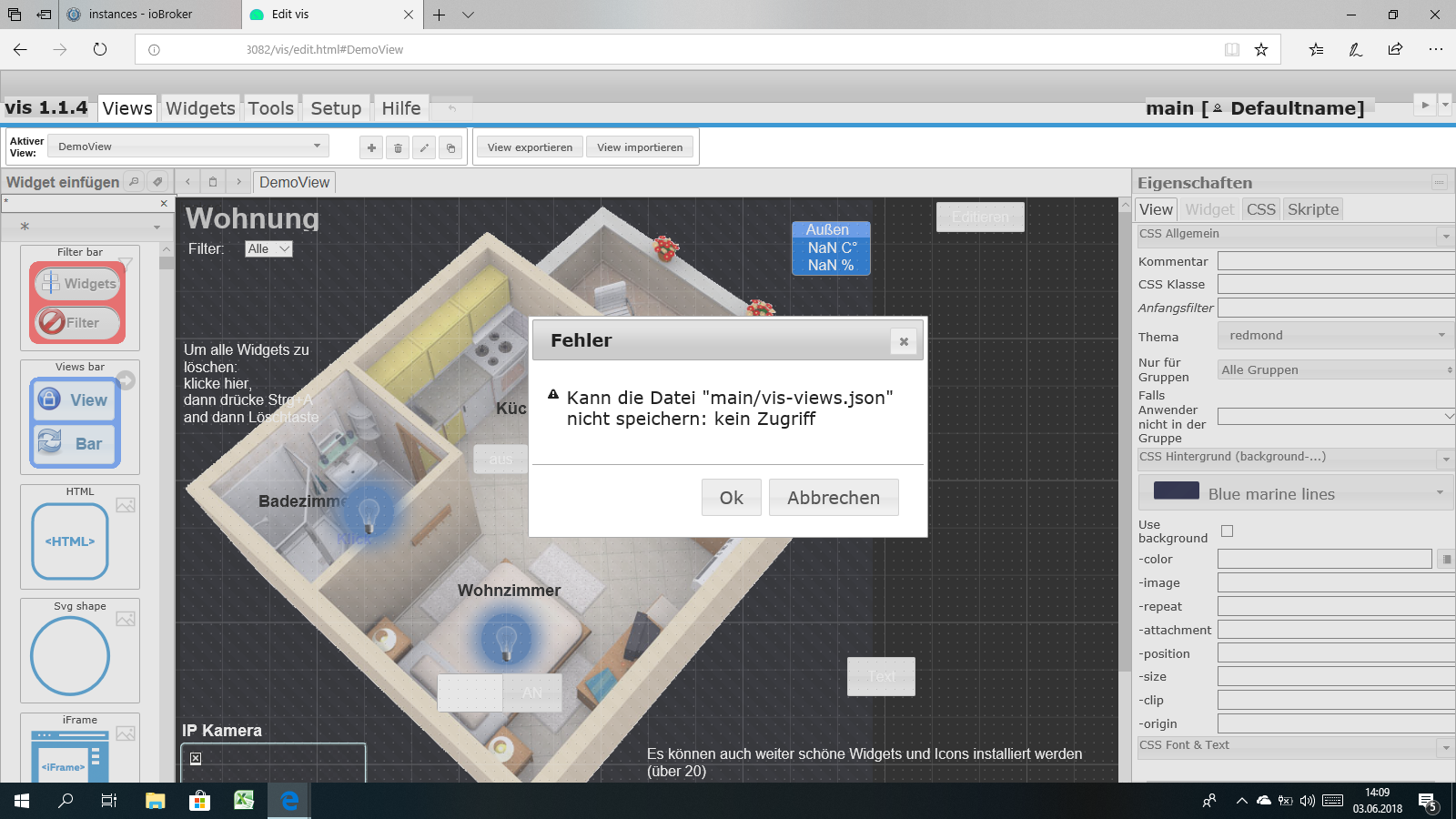1456x819 pixels.
Task: Click the color picker button beside -color
Action: point(1445,559)
